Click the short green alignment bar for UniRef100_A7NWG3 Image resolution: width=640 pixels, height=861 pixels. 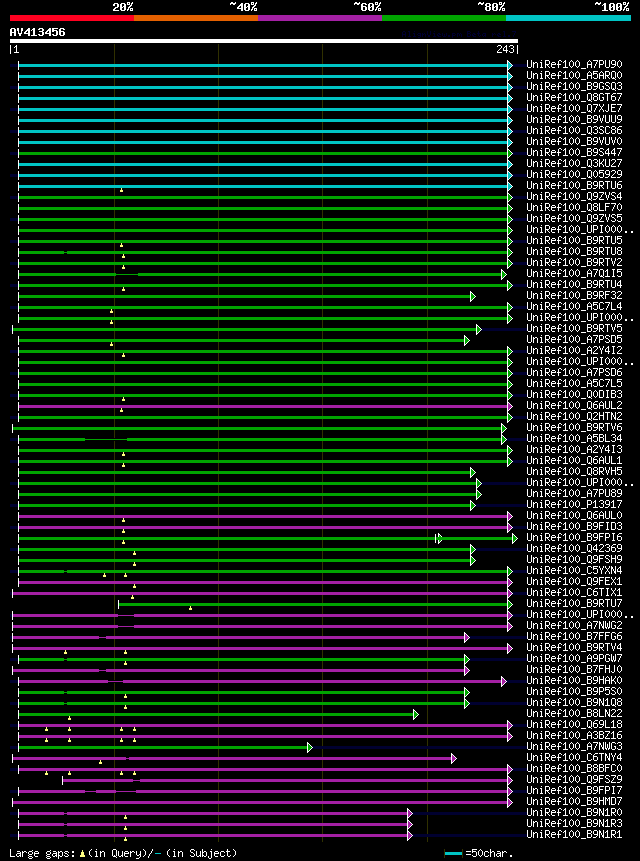point(165,747)
